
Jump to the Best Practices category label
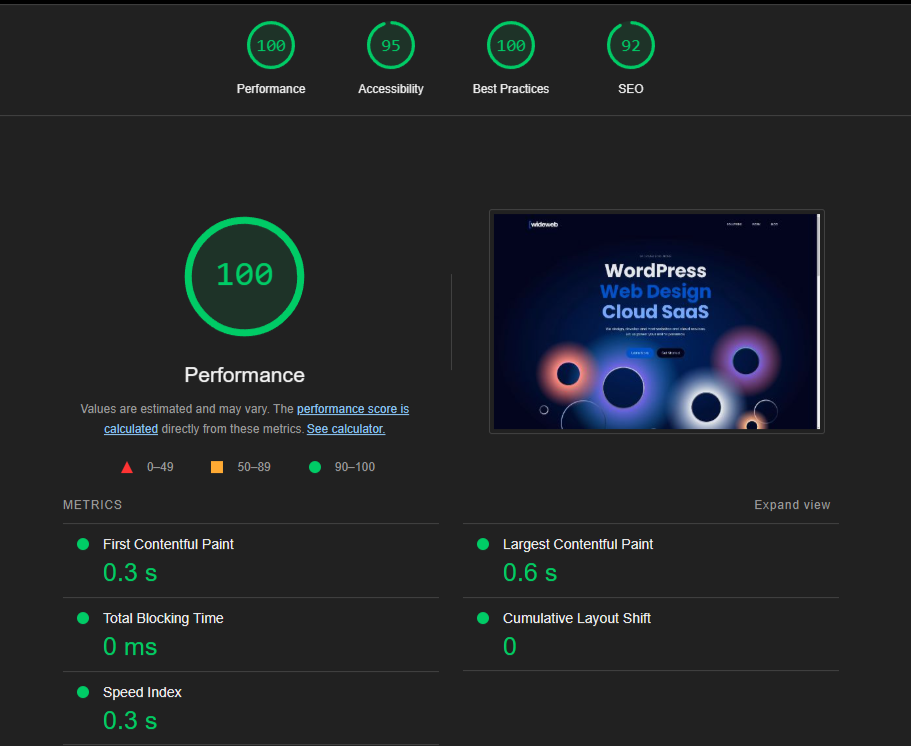(511, 89)
